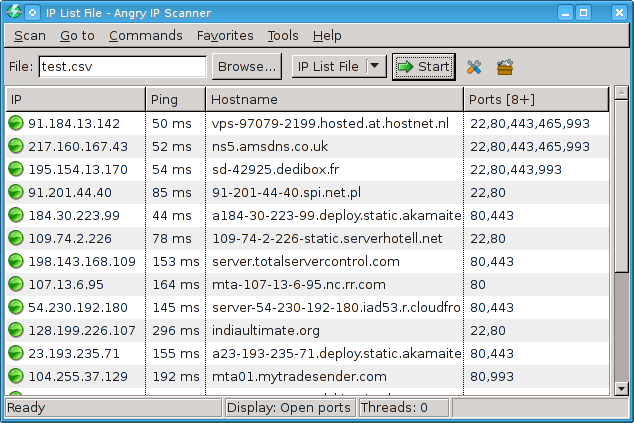The width and height of the screenshot is (634, 423).
Task: Select IP address 91.184.13.142
Action: [x=74, y=123]
